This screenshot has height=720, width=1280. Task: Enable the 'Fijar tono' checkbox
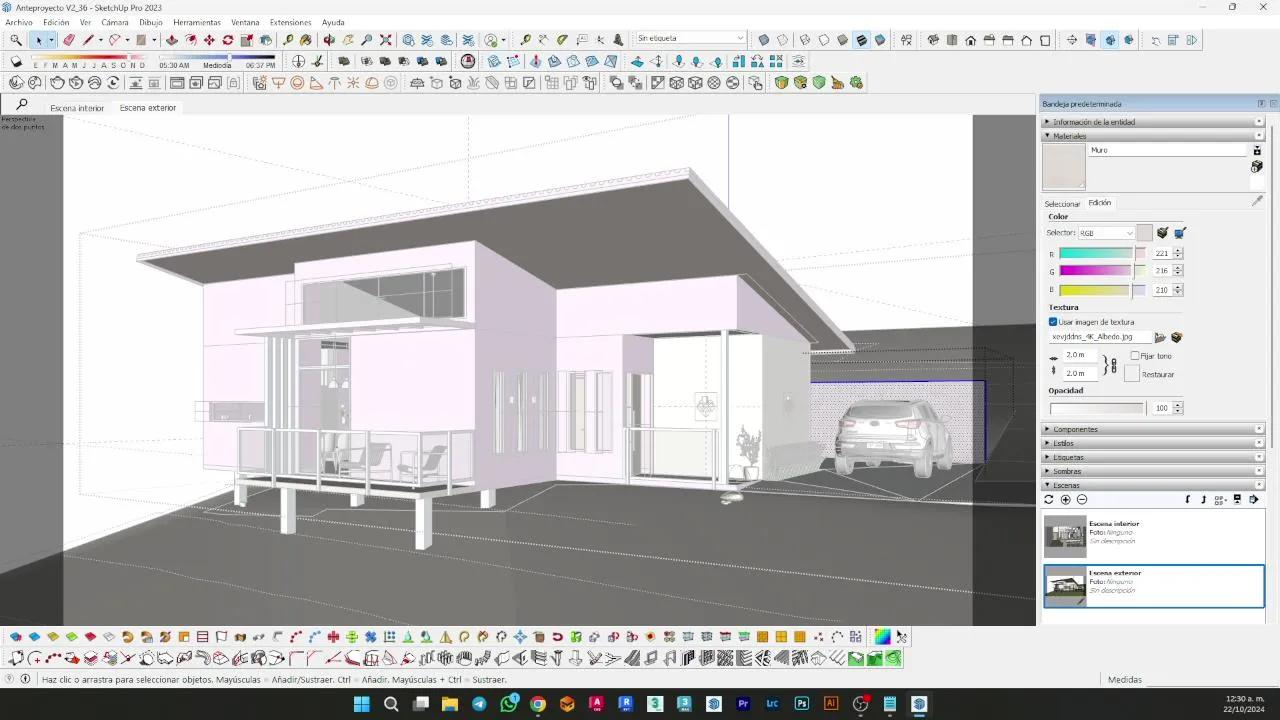point(1135,356)
